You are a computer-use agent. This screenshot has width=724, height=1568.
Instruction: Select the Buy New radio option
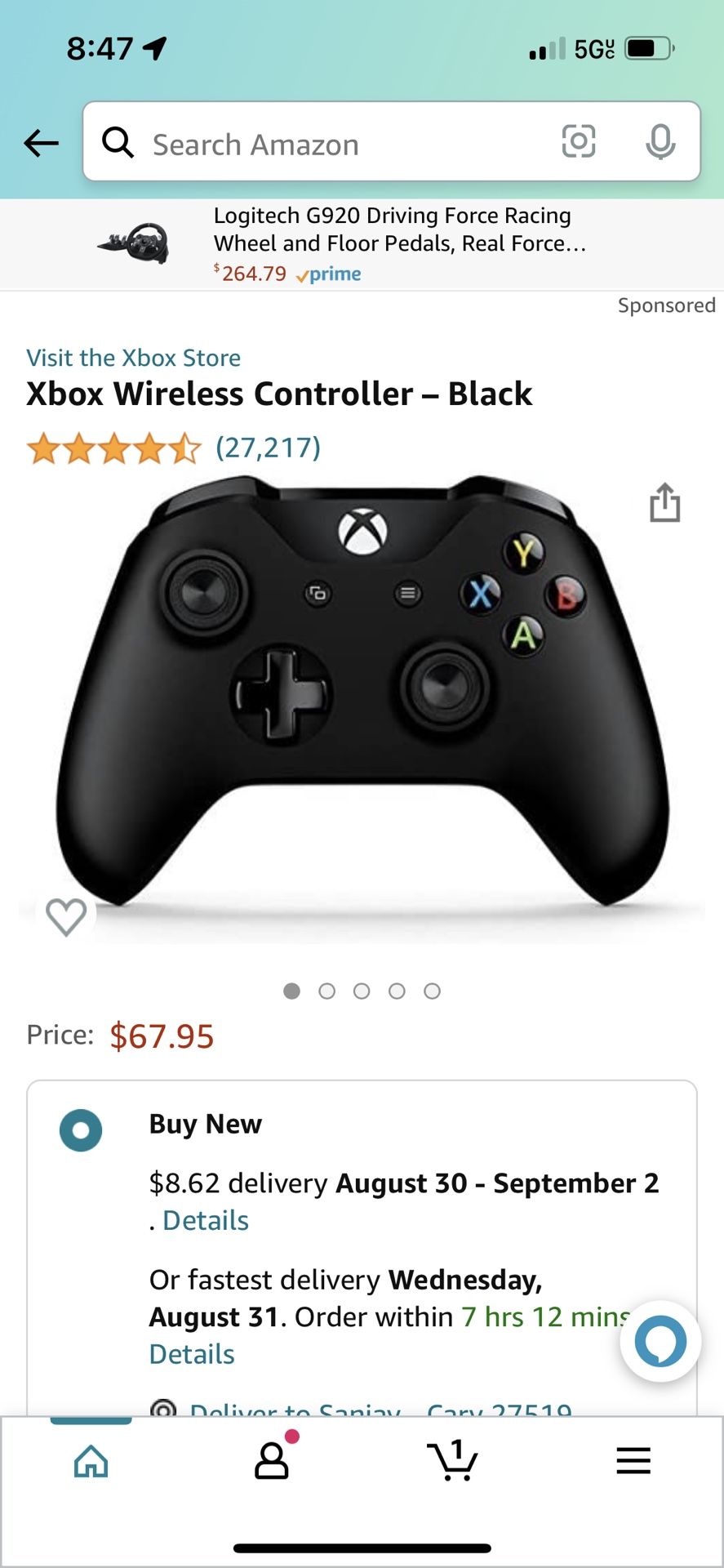coord(81,1130)
